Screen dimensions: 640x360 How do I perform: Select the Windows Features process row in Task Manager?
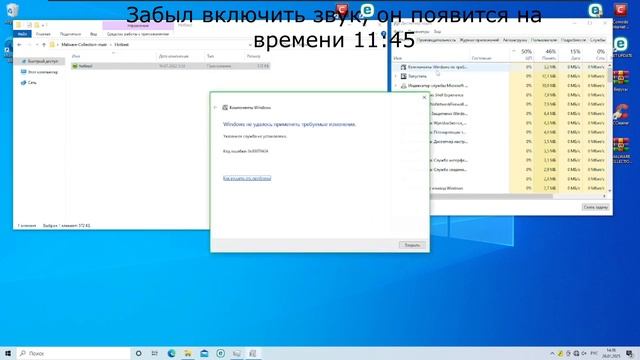[x=500, y=67]
